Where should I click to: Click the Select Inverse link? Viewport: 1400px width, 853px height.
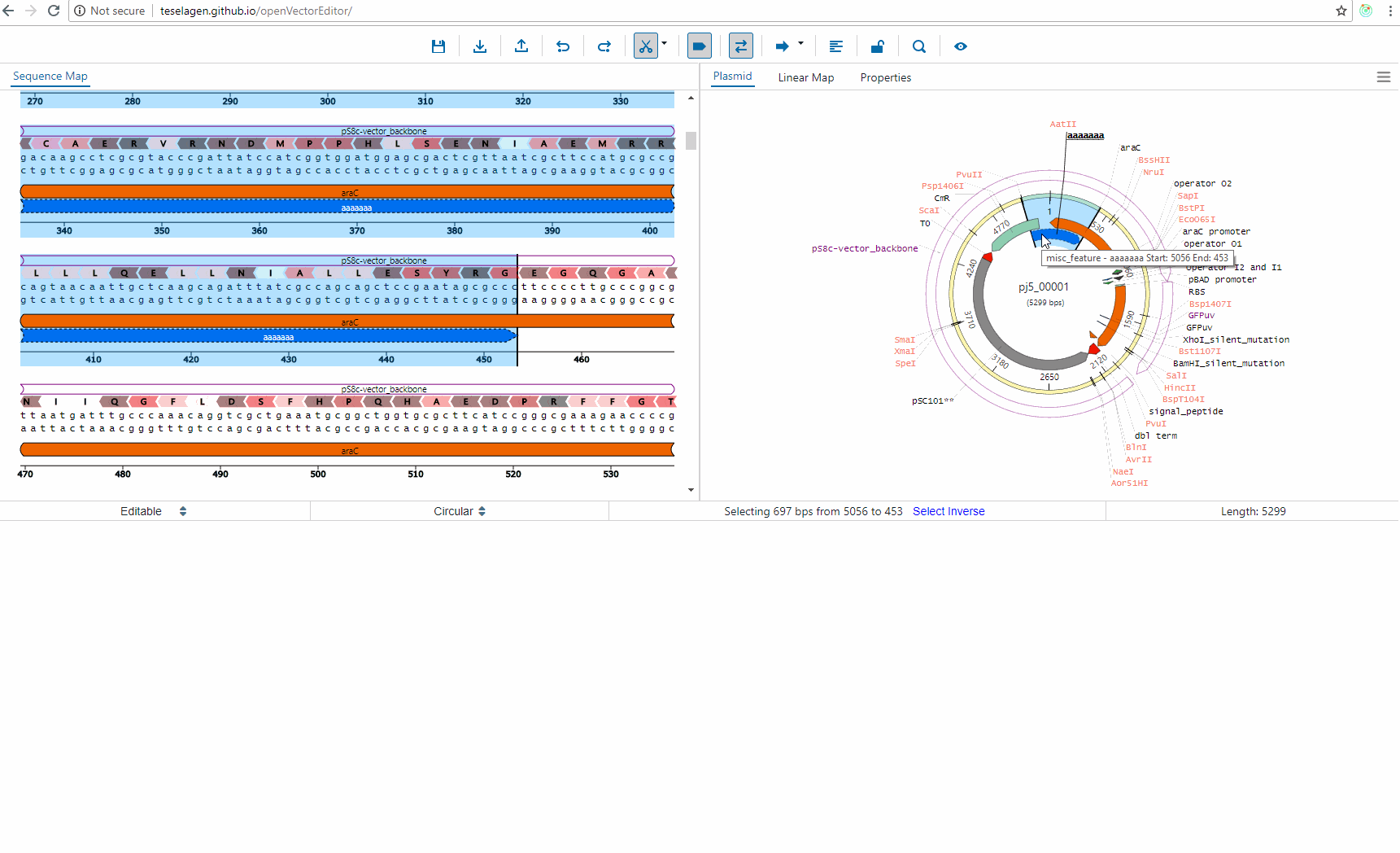tap(949, 511)
